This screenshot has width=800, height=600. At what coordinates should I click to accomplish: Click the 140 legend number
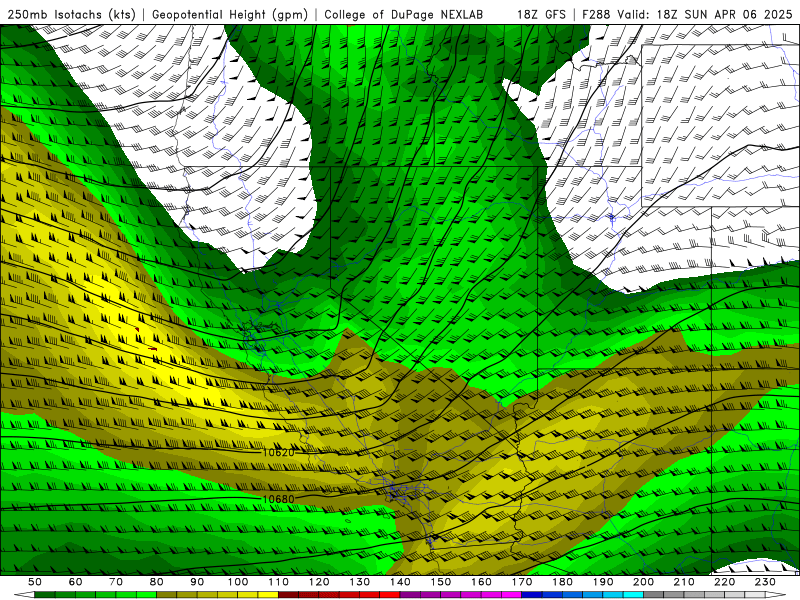tap(401, 582)
